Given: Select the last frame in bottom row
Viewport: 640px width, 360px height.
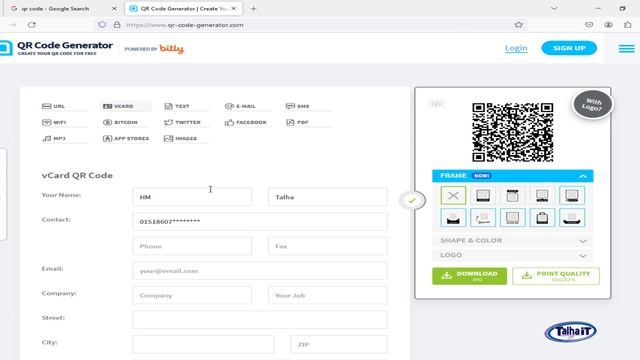Looking at the screenshot, I should click(572, 218).
